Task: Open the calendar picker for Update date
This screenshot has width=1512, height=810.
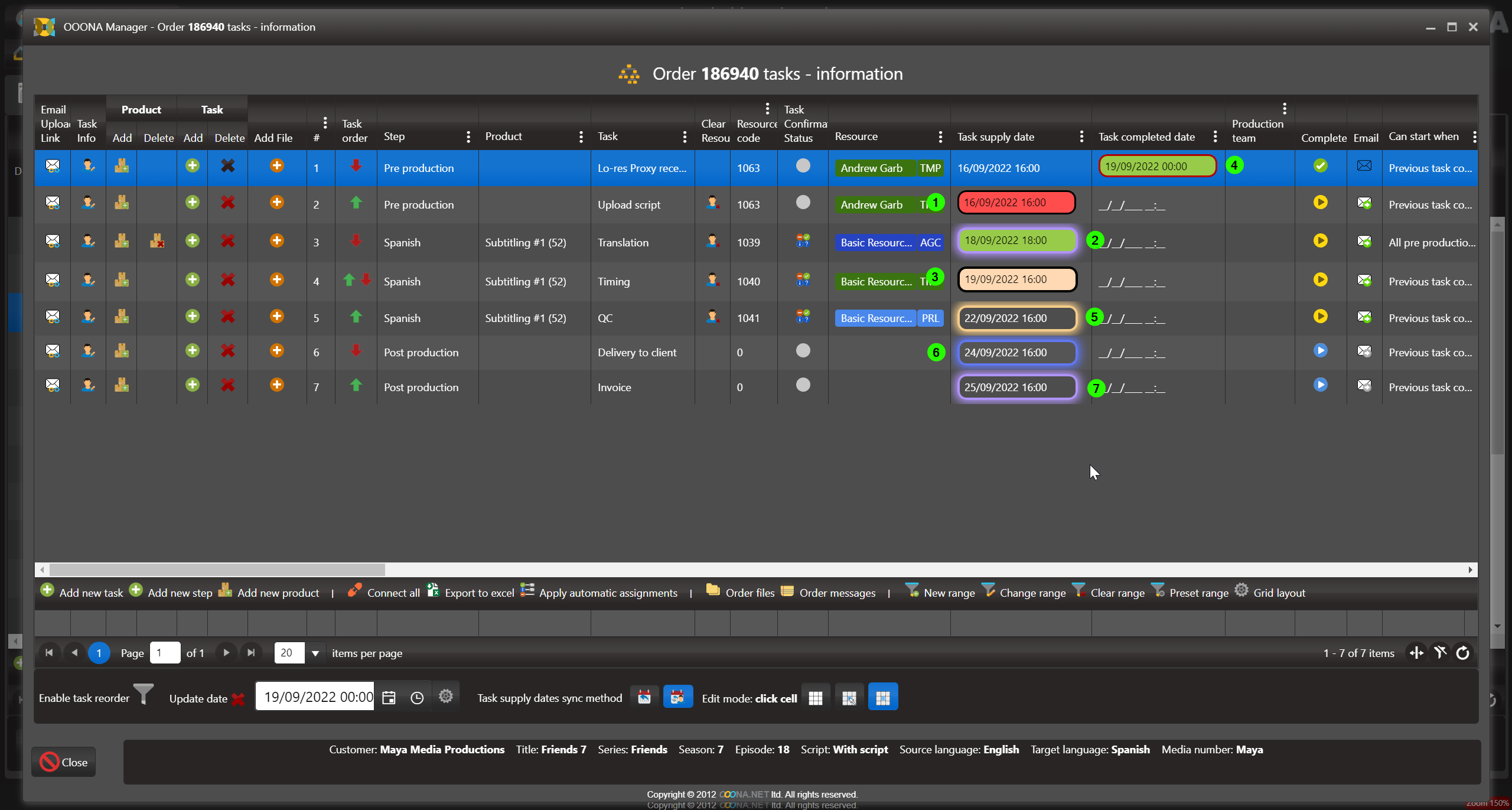Action: 389,698
